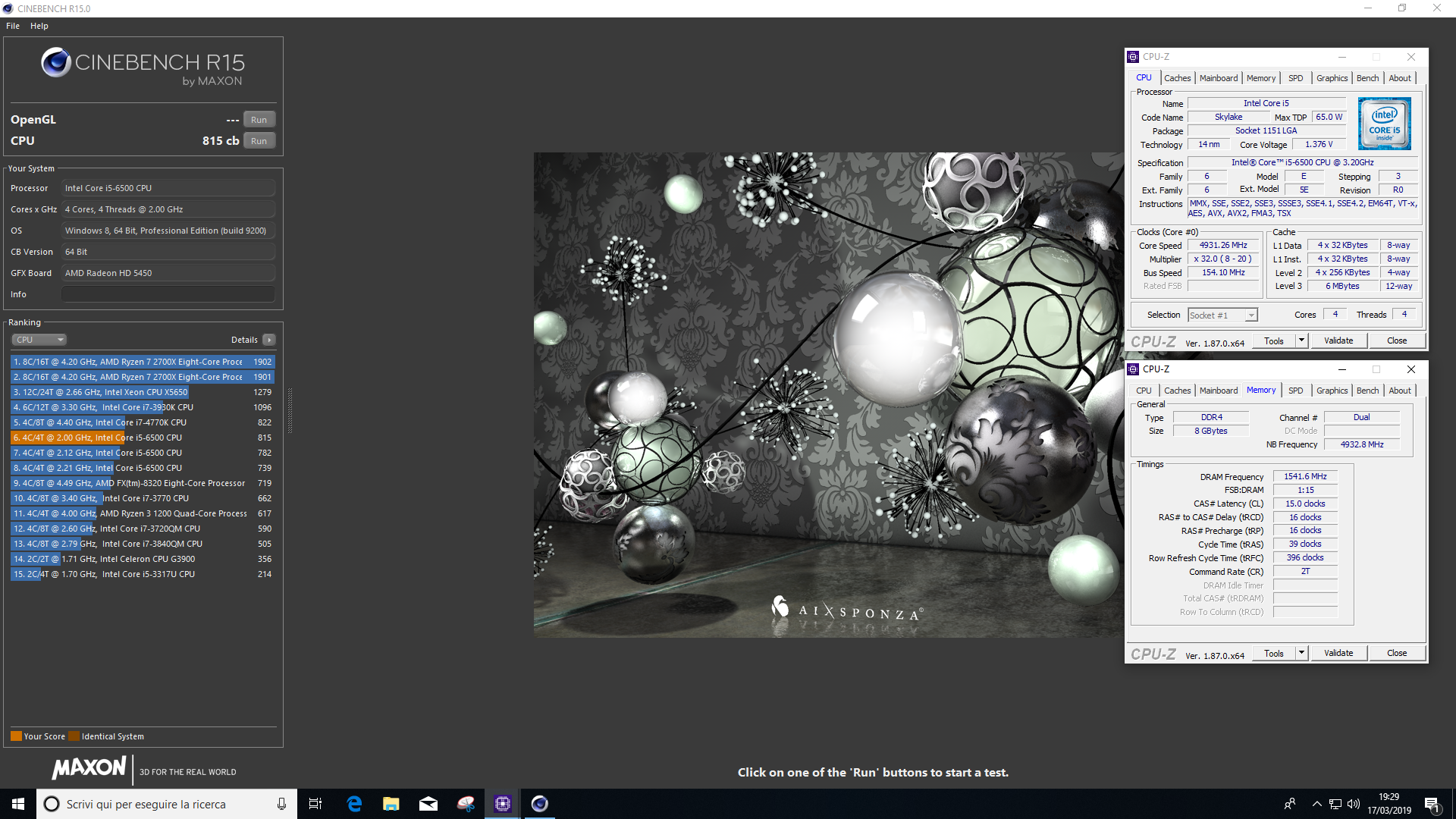1456x819 pixels.
Task: Click Tools button in upper CPU-Z window
Action: click(1274, 341)
